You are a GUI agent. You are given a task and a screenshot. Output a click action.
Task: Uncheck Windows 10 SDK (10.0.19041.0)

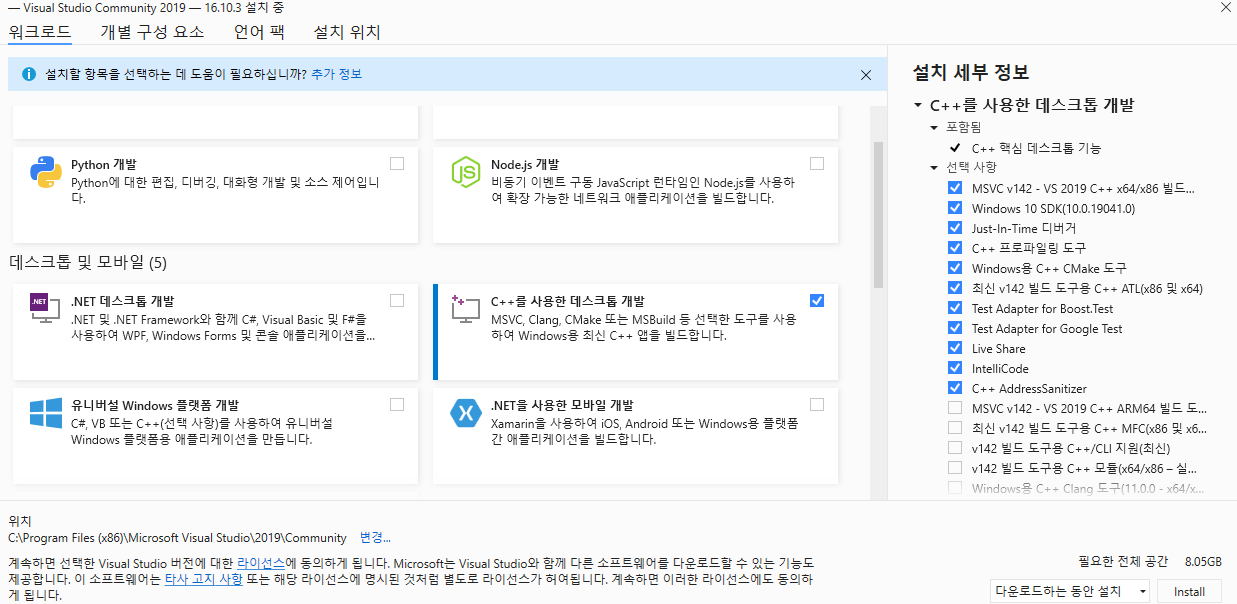[955, 208]
